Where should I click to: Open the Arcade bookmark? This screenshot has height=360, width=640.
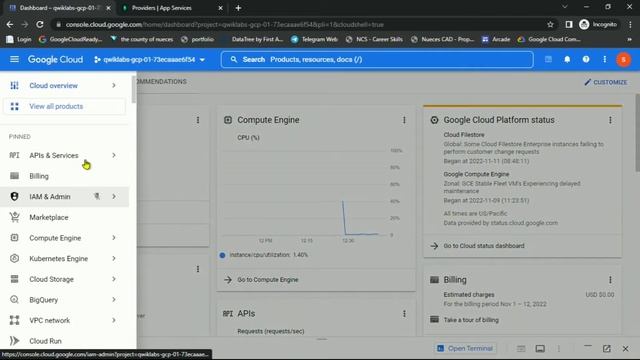click(496, 40)
